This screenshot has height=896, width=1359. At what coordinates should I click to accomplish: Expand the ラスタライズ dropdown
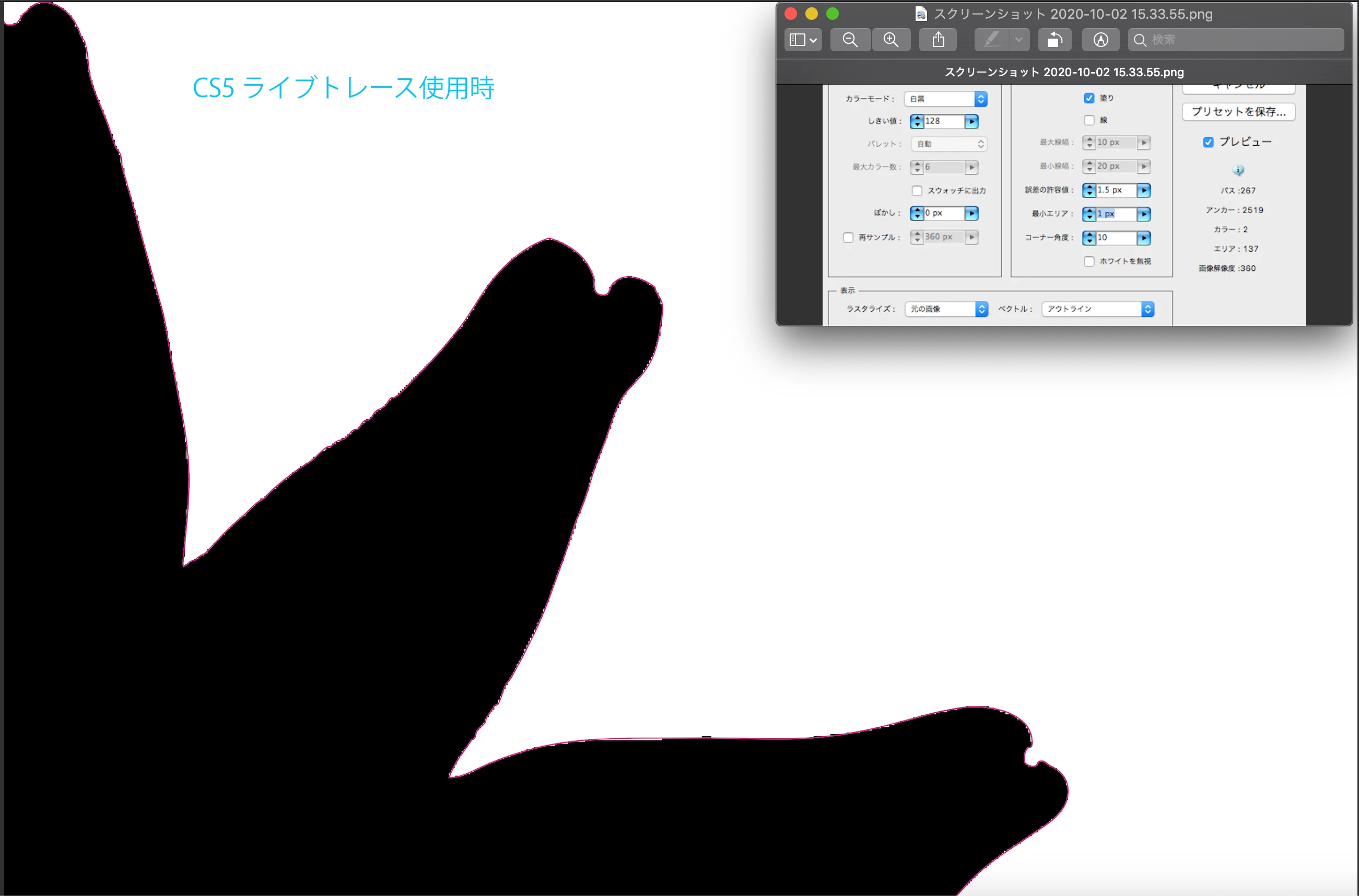[x=946, y=309]
